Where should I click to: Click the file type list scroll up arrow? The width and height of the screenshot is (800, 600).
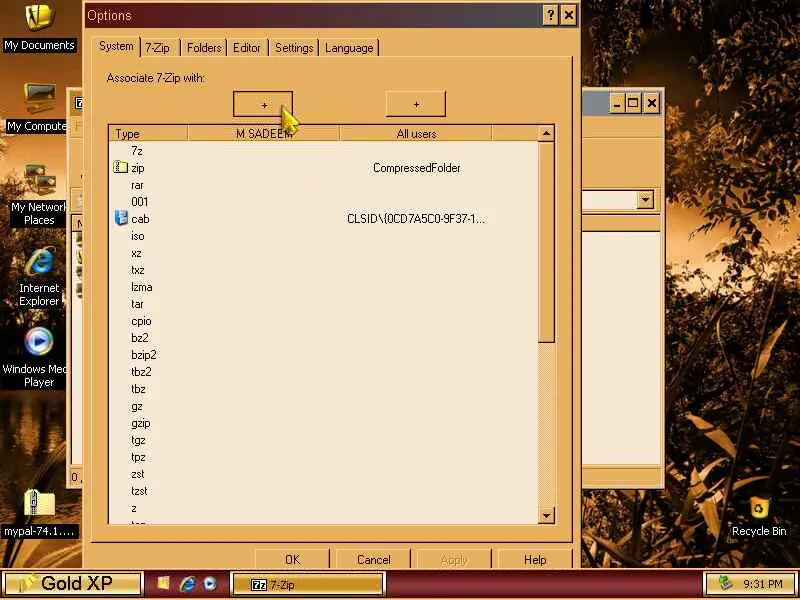pyautogui.click(x=546, y=134)
